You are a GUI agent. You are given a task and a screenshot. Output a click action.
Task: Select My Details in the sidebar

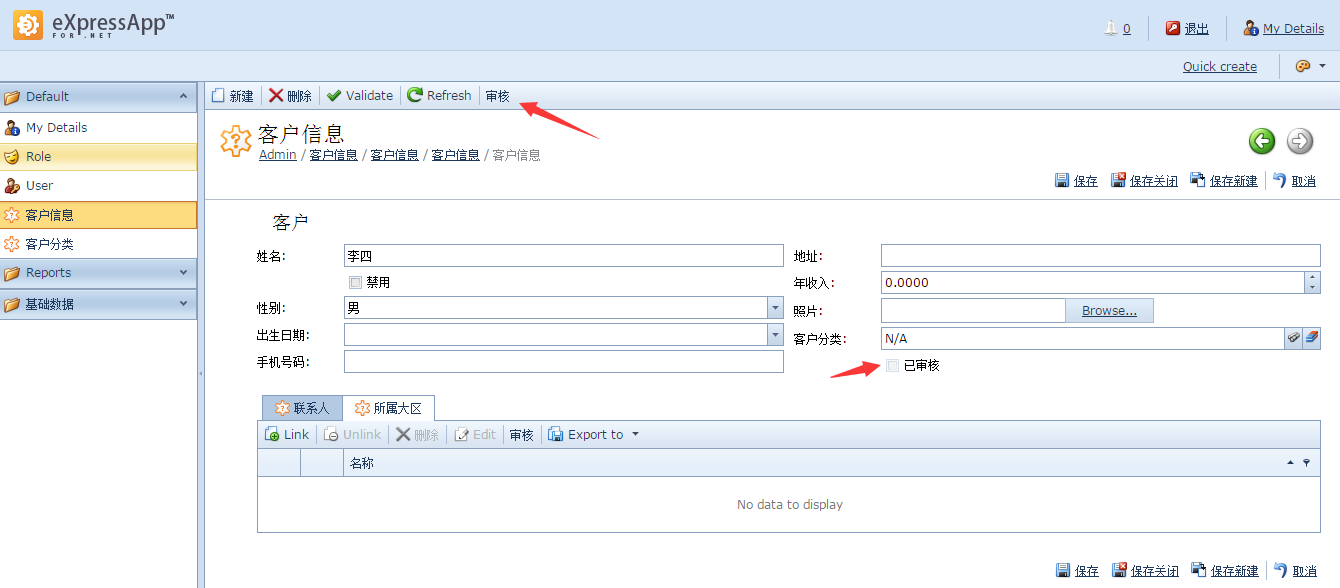[98, 127]
